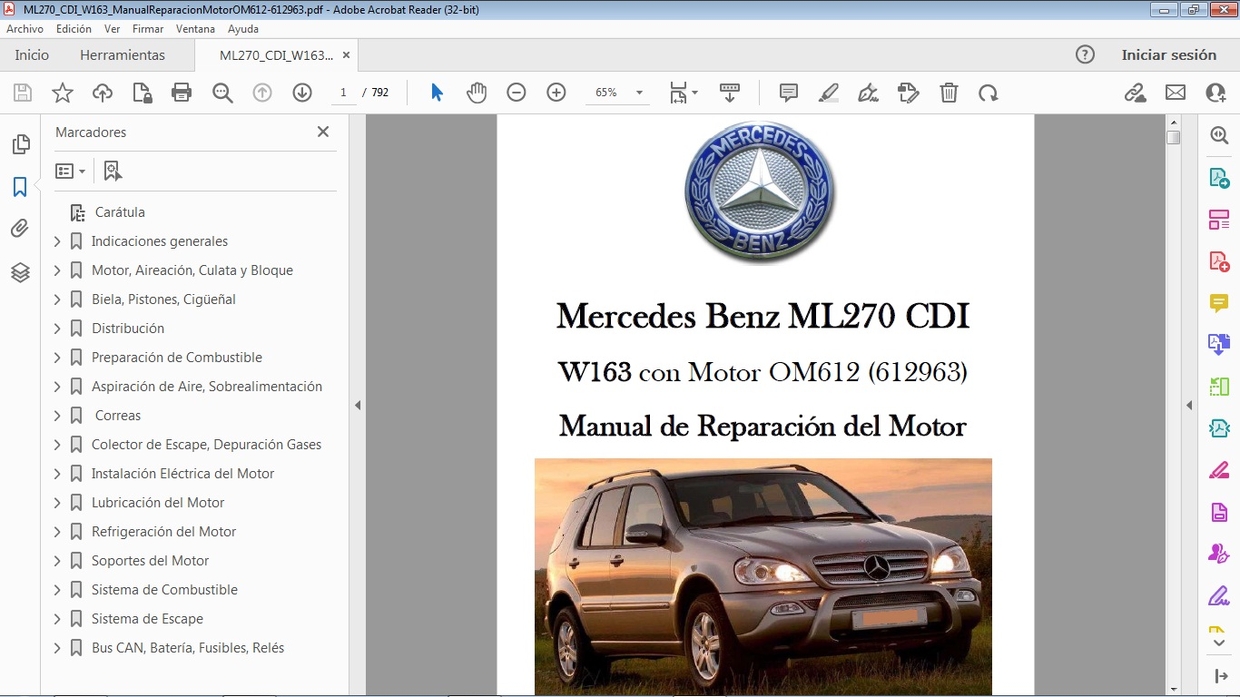Collapse the Marcadores panel via X
The height and width of the screenshot is (697, 1240).
[x=322, y=131]
